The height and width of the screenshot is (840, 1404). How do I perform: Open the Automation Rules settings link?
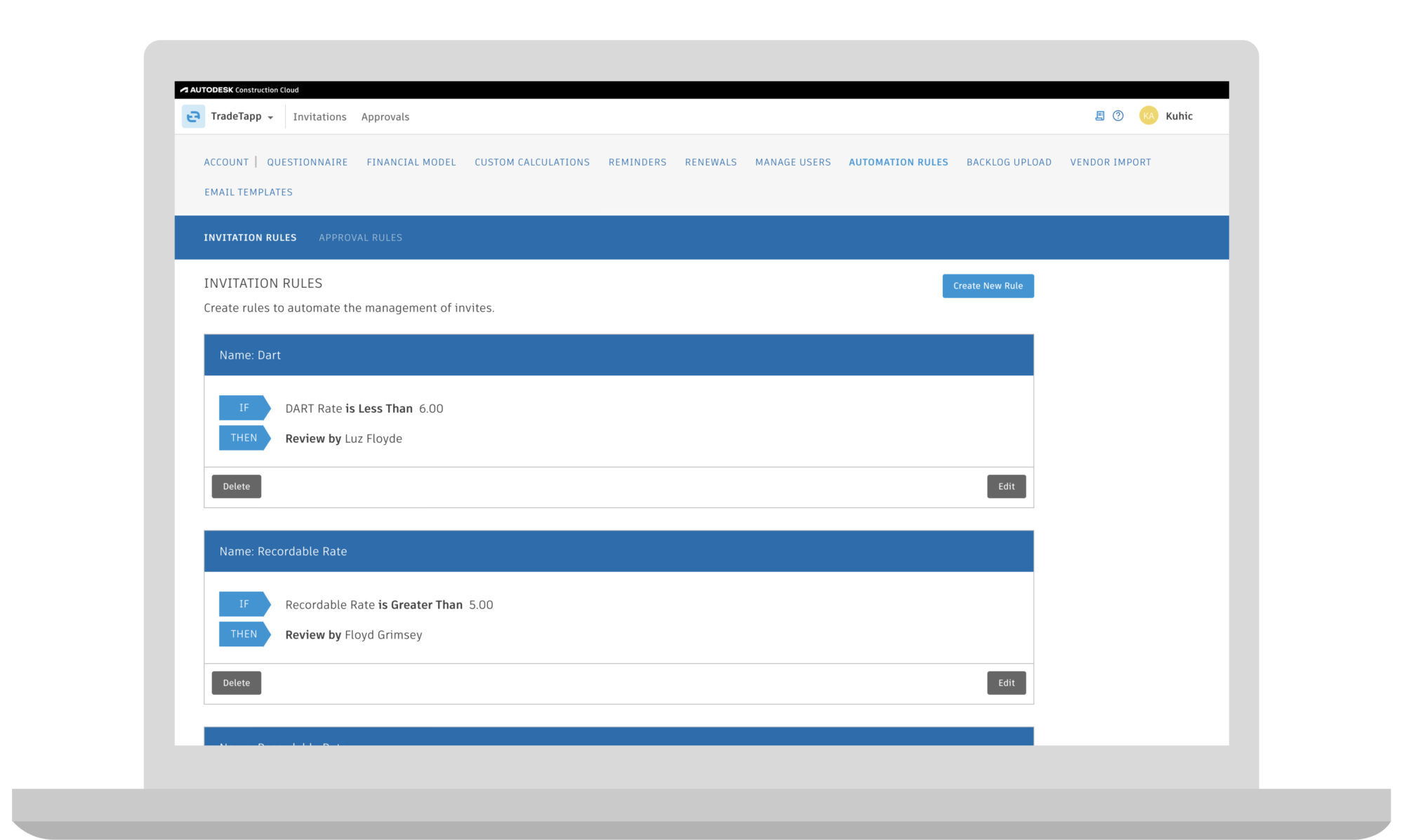[899, 161]
